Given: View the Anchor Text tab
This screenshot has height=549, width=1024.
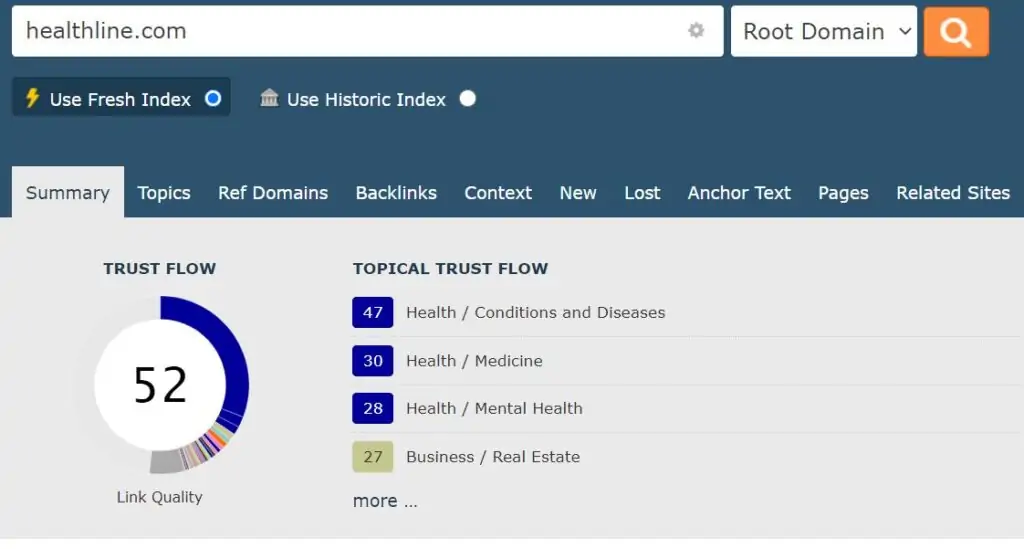Looking at the screenshot, I should pos(739,193).
